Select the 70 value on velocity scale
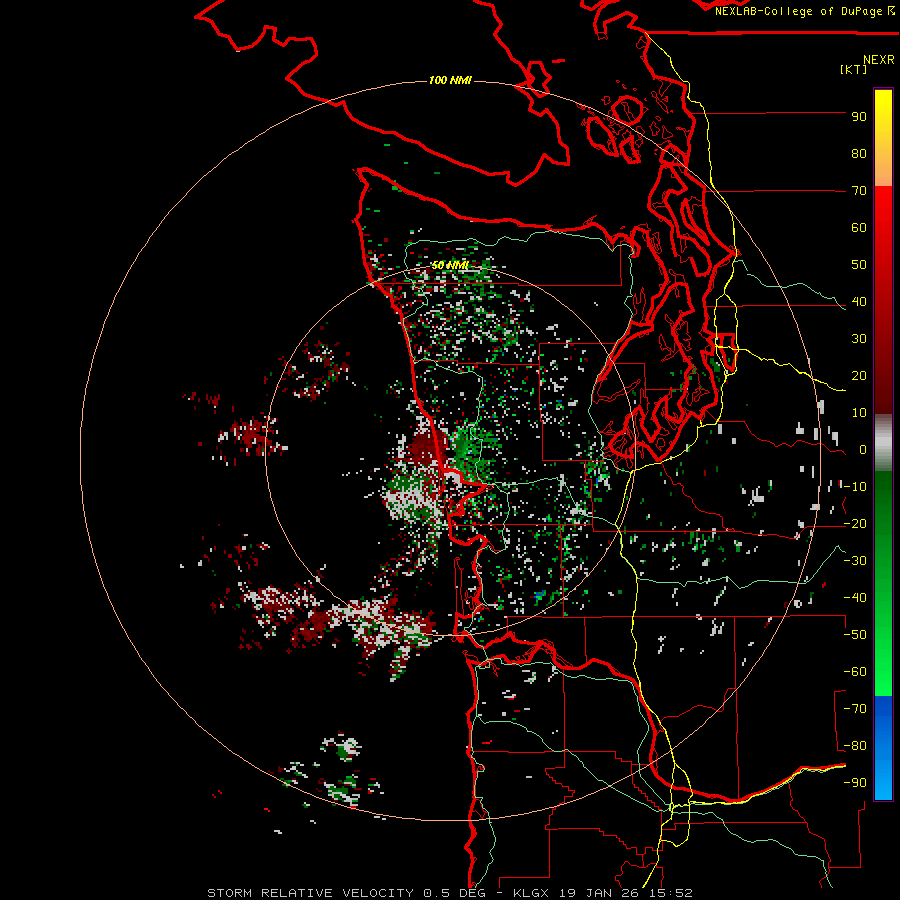 859,191
